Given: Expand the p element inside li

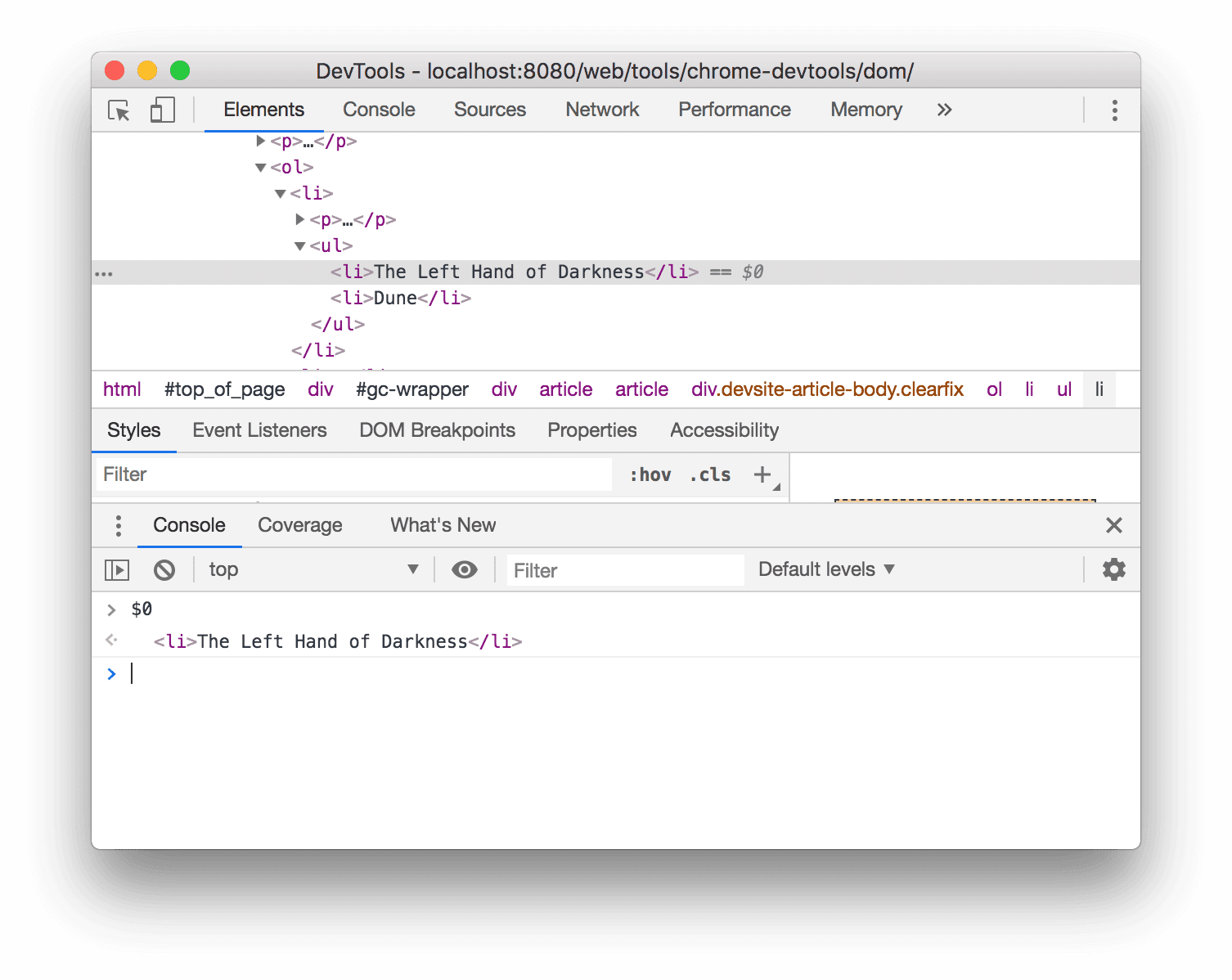Looking at the screenshot, I should click(x=299, y=219).
